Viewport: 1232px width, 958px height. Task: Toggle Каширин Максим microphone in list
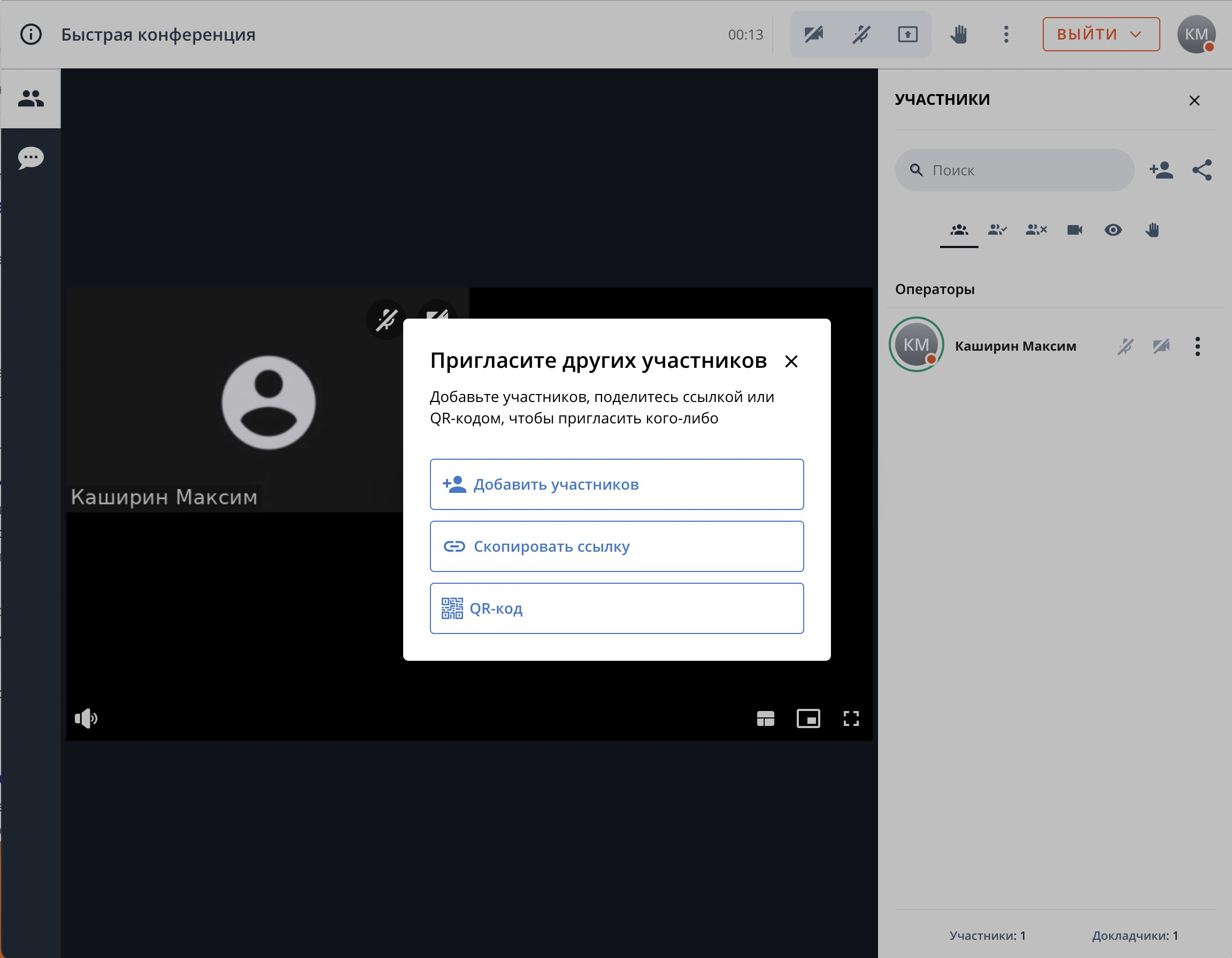coord(1126,346)
